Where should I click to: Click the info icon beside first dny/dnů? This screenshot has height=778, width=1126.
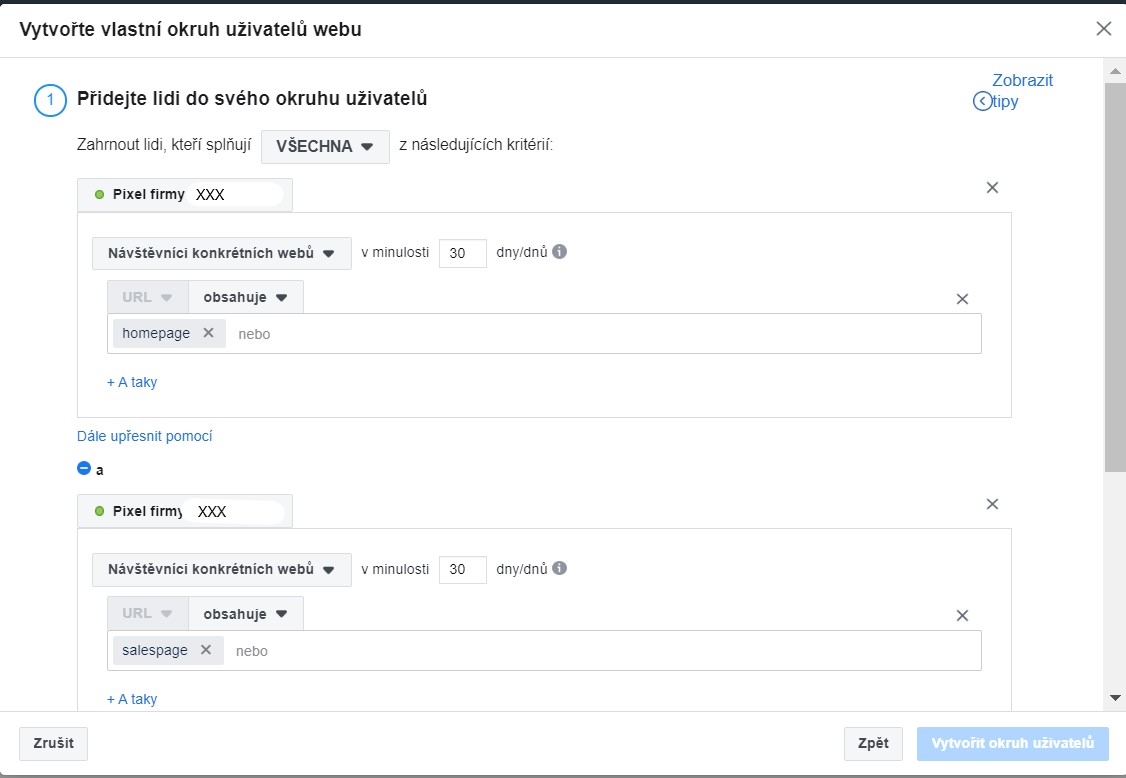click(559, 251)
